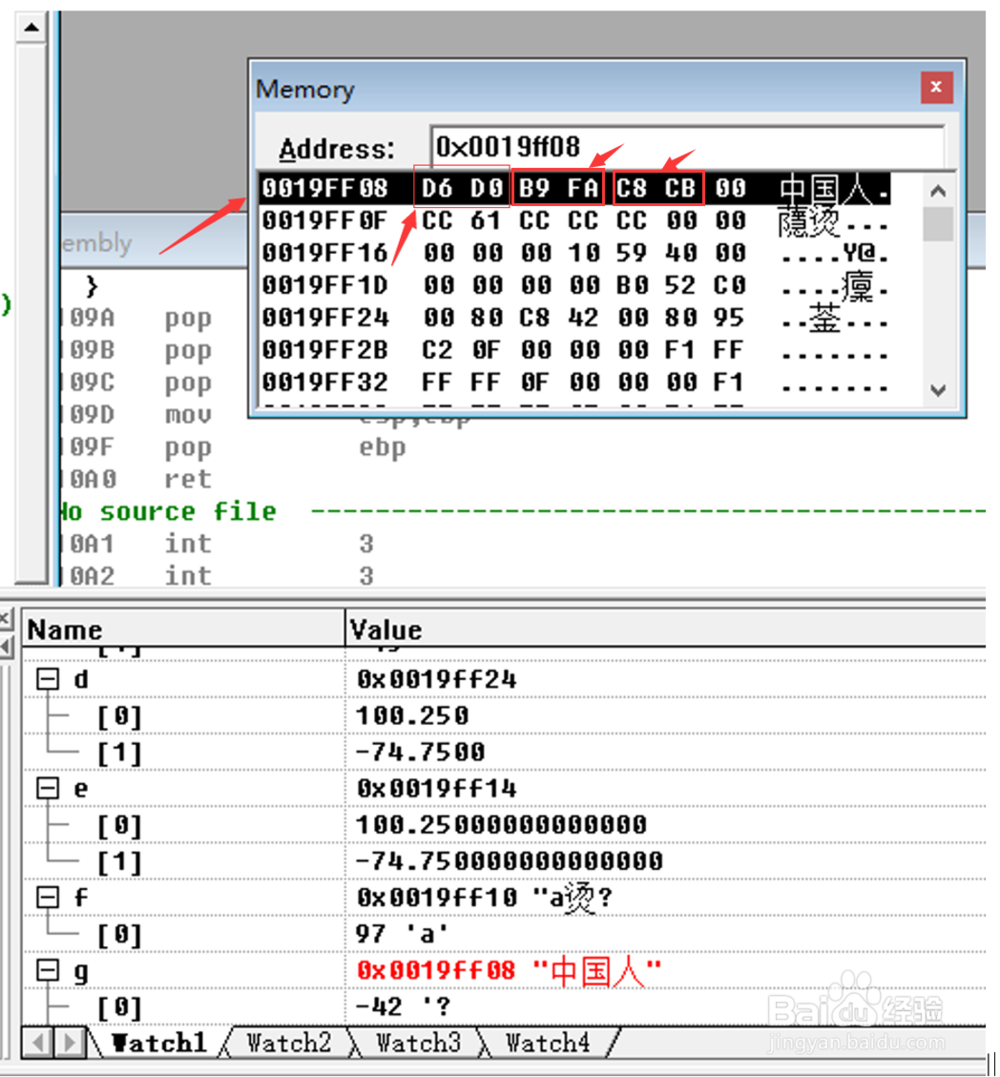Select memory row 0019FF1D
This screenshot has height=1077, width=1000.
(x=574, y=285)
